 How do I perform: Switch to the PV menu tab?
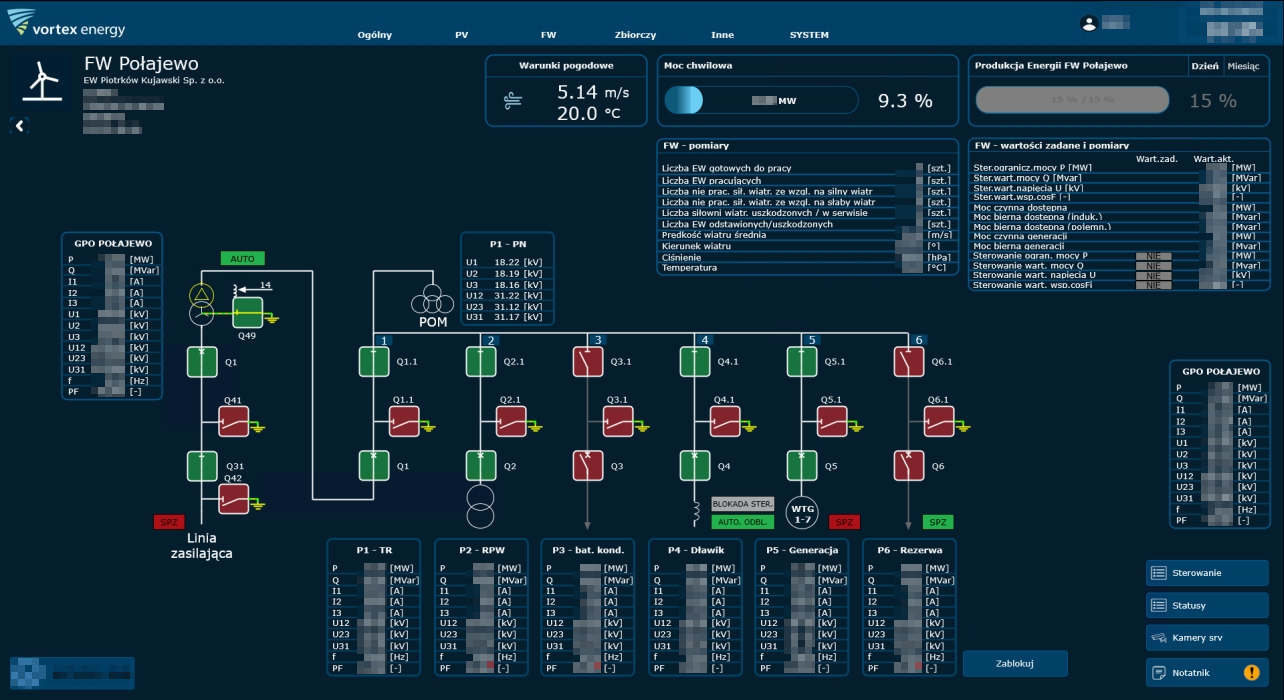coord(461,35)
